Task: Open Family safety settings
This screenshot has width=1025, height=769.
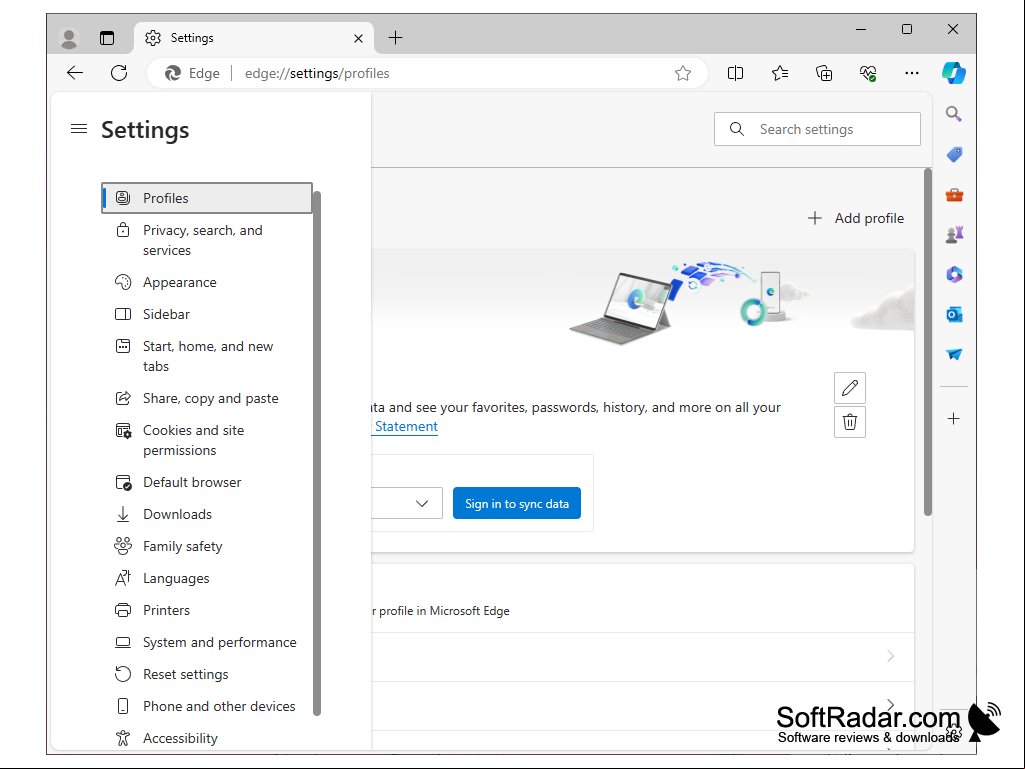Action: click(x=207, y=547)
